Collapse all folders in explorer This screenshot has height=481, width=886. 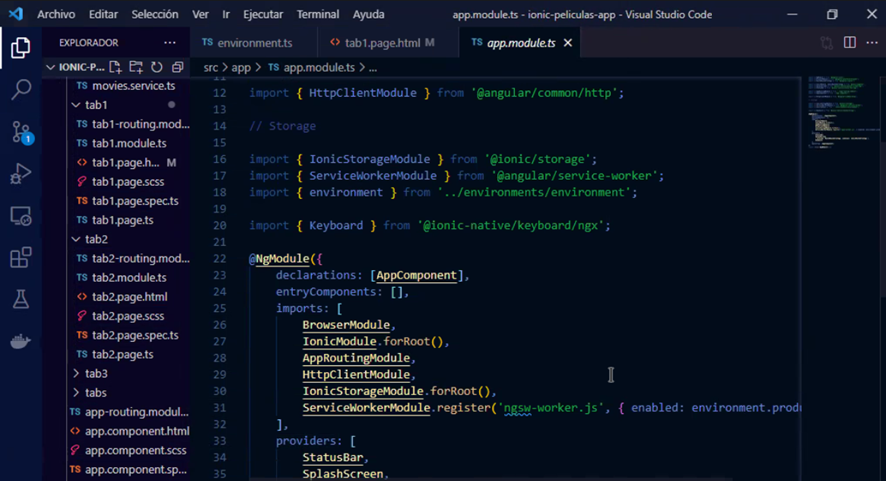tap(177, 67)
